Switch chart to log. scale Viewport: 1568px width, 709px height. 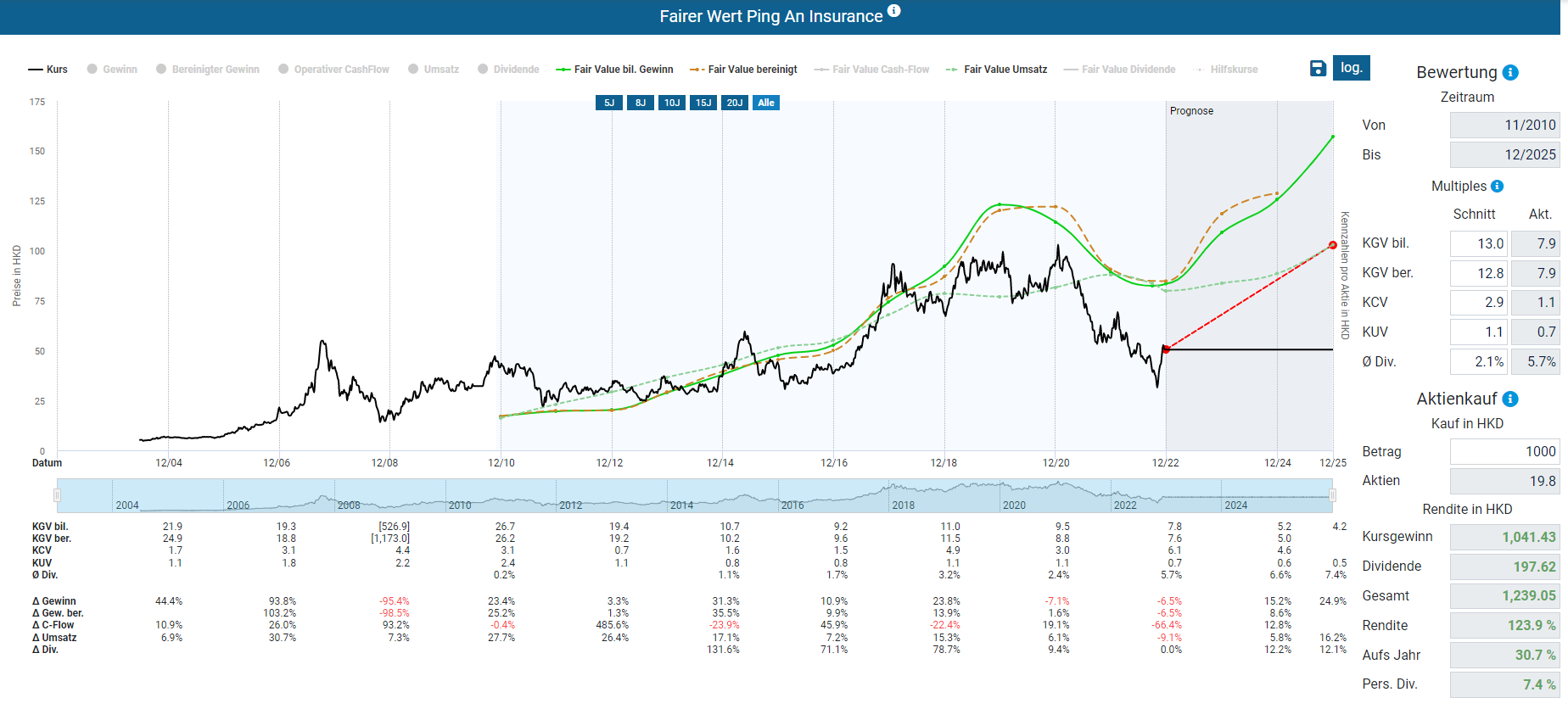1351,68
